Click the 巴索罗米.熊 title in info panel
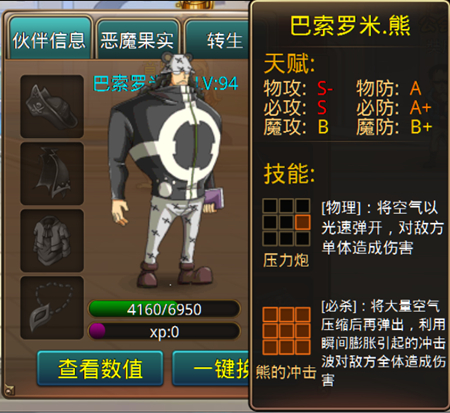Screen dimensions: 450x413 click(x=350, y=26)
